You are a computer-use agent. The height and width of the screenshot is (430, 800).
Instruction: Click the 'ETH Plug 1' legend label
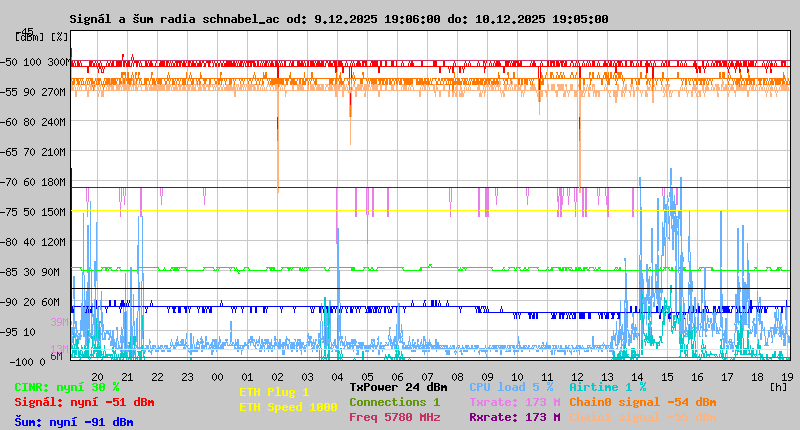pos(274,392)
